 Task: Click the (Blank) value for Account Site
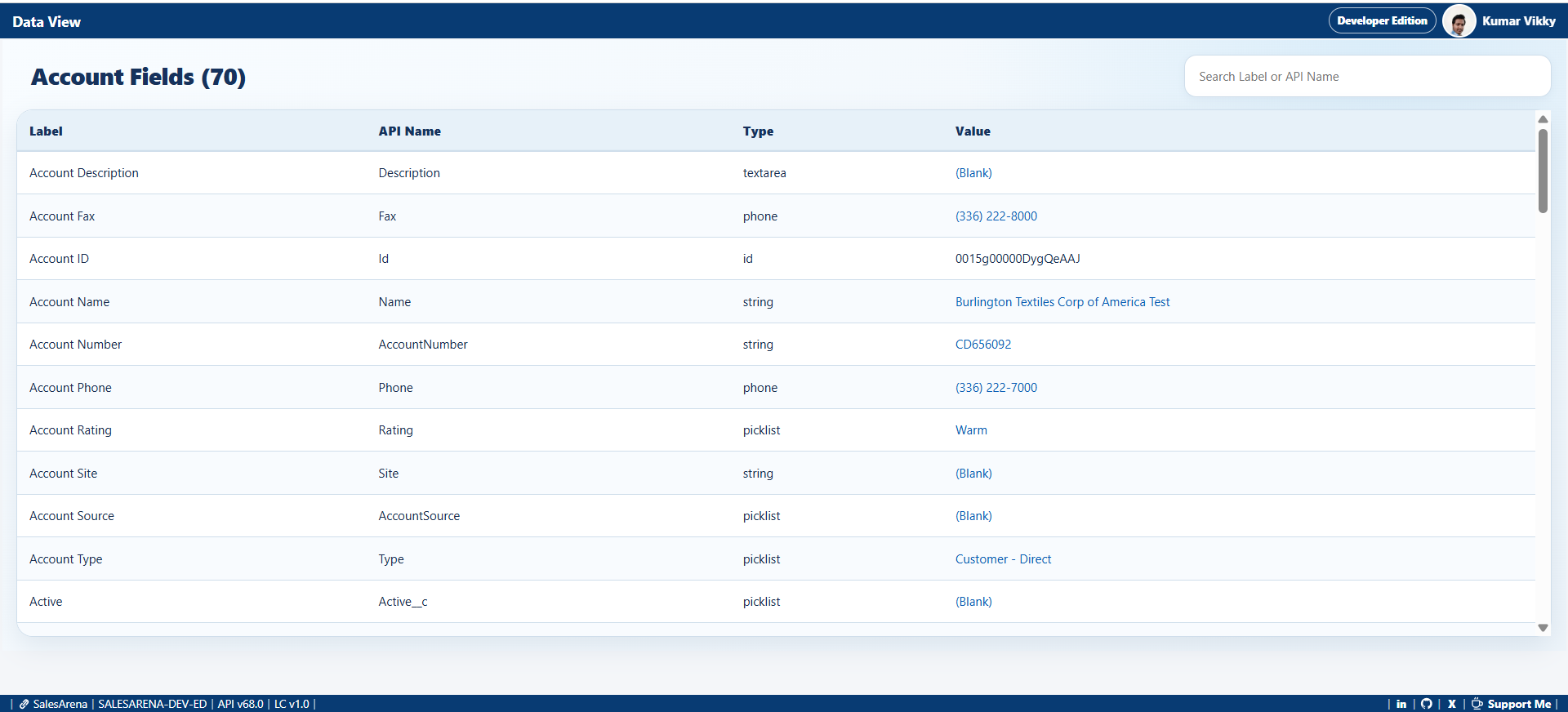tap(973, 474)
